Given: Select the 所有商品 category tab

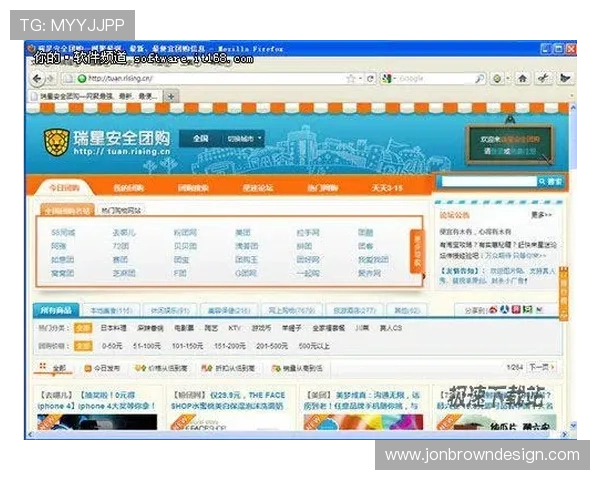Looking at the screenshot, I should pos(56,310).
